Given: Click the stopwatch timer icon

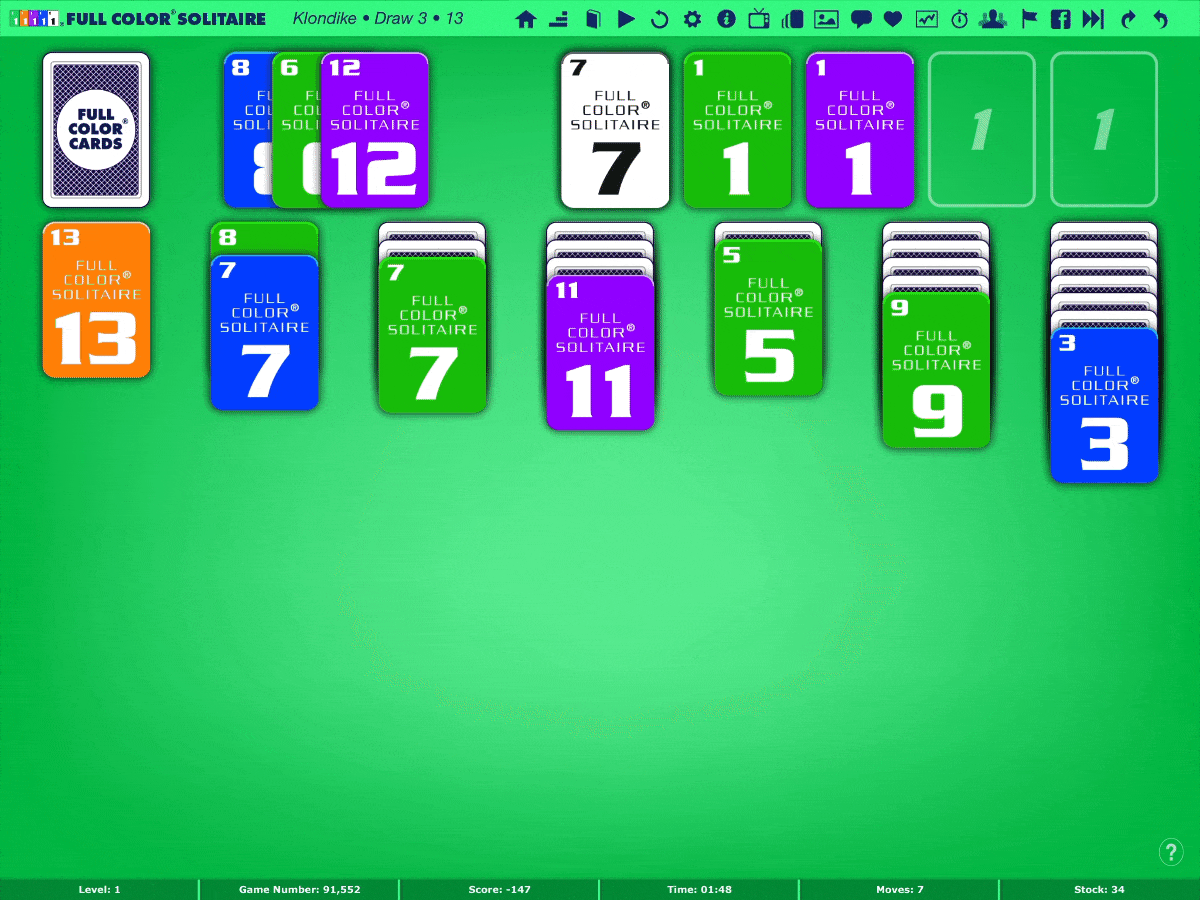Looking at the screenshot, I should 960,19.
